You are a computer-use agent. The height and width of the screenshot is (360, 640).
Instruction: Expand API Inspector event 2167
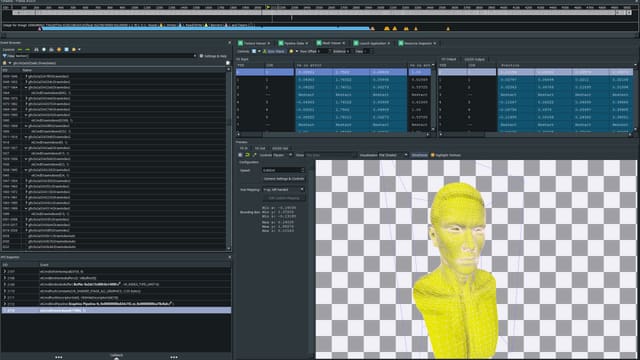(5, 271)
